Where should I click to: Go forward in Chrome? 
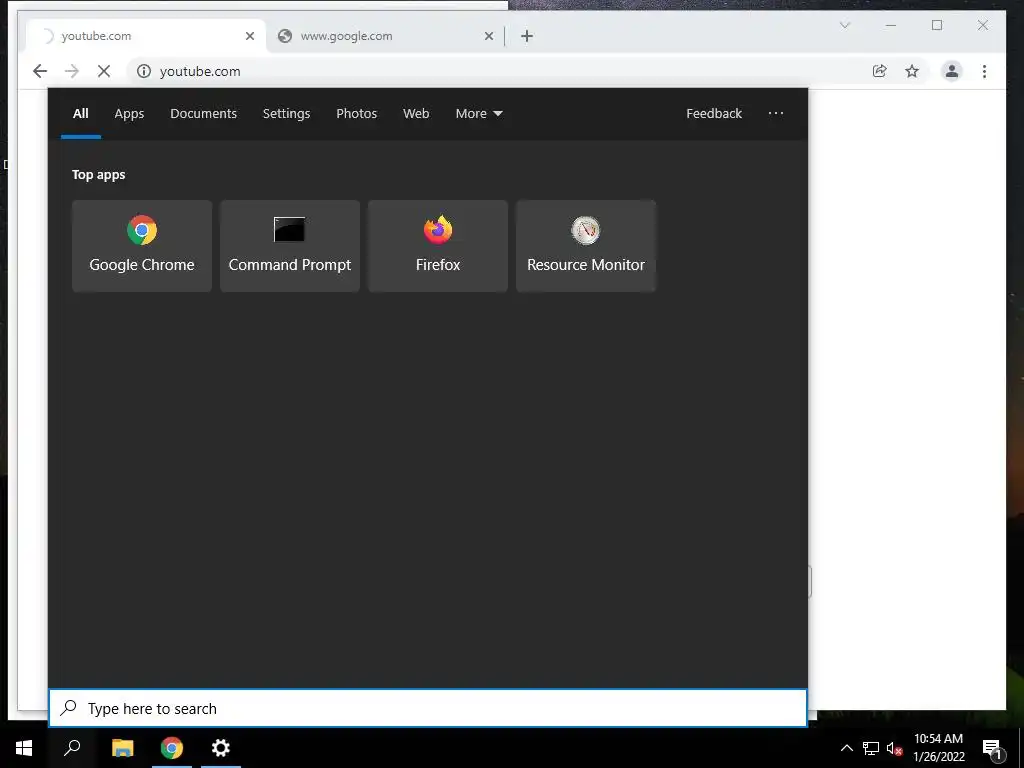tap(72, 71)
